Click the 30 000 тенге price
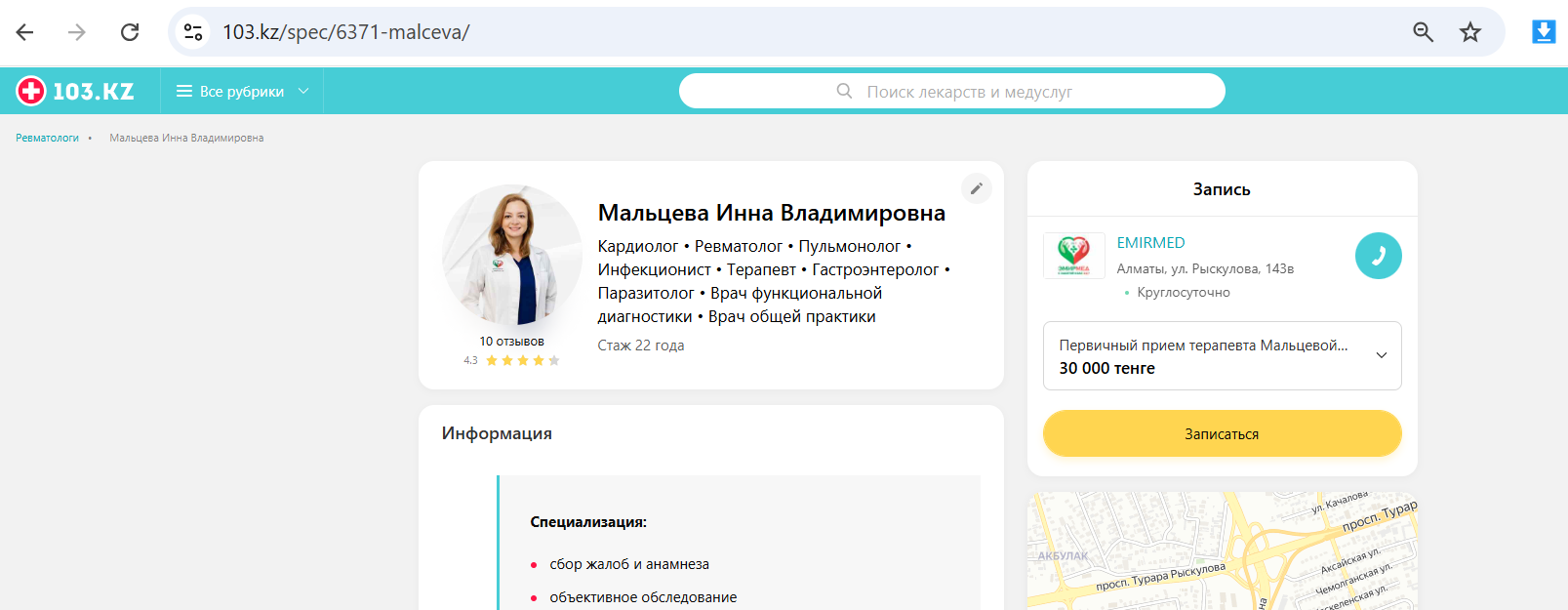The image size is (1568, 610). tap(1107, 368)
